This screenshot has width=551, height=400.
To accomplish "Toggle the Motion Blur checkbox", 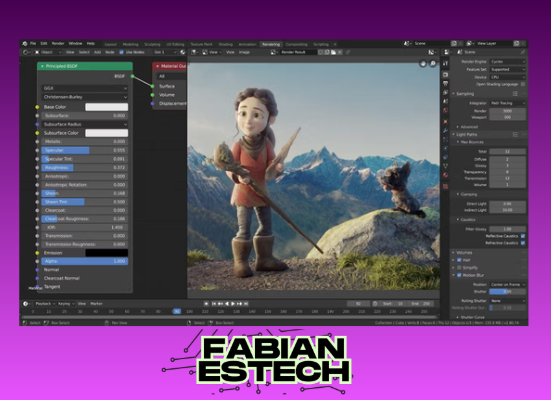I will click(x=459, y=275).
